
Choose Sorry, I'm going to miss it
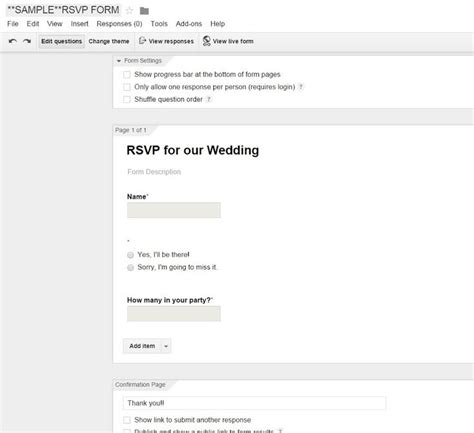[130, 267]
